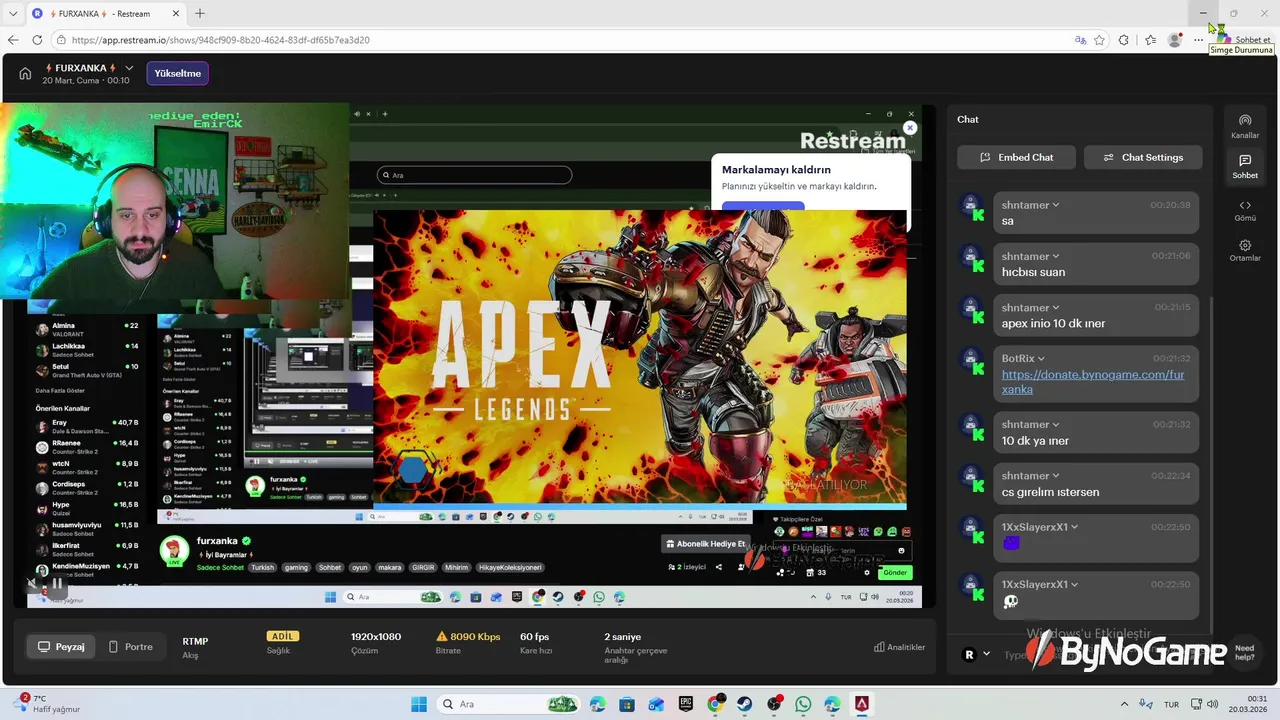Open the Sohbet chat panel
The width and height of the screenshot is (1280, 720).
1245,166
